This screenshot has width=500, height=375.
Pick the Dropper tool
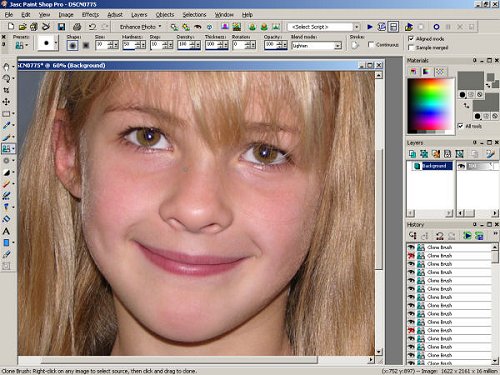pos(6,125)
